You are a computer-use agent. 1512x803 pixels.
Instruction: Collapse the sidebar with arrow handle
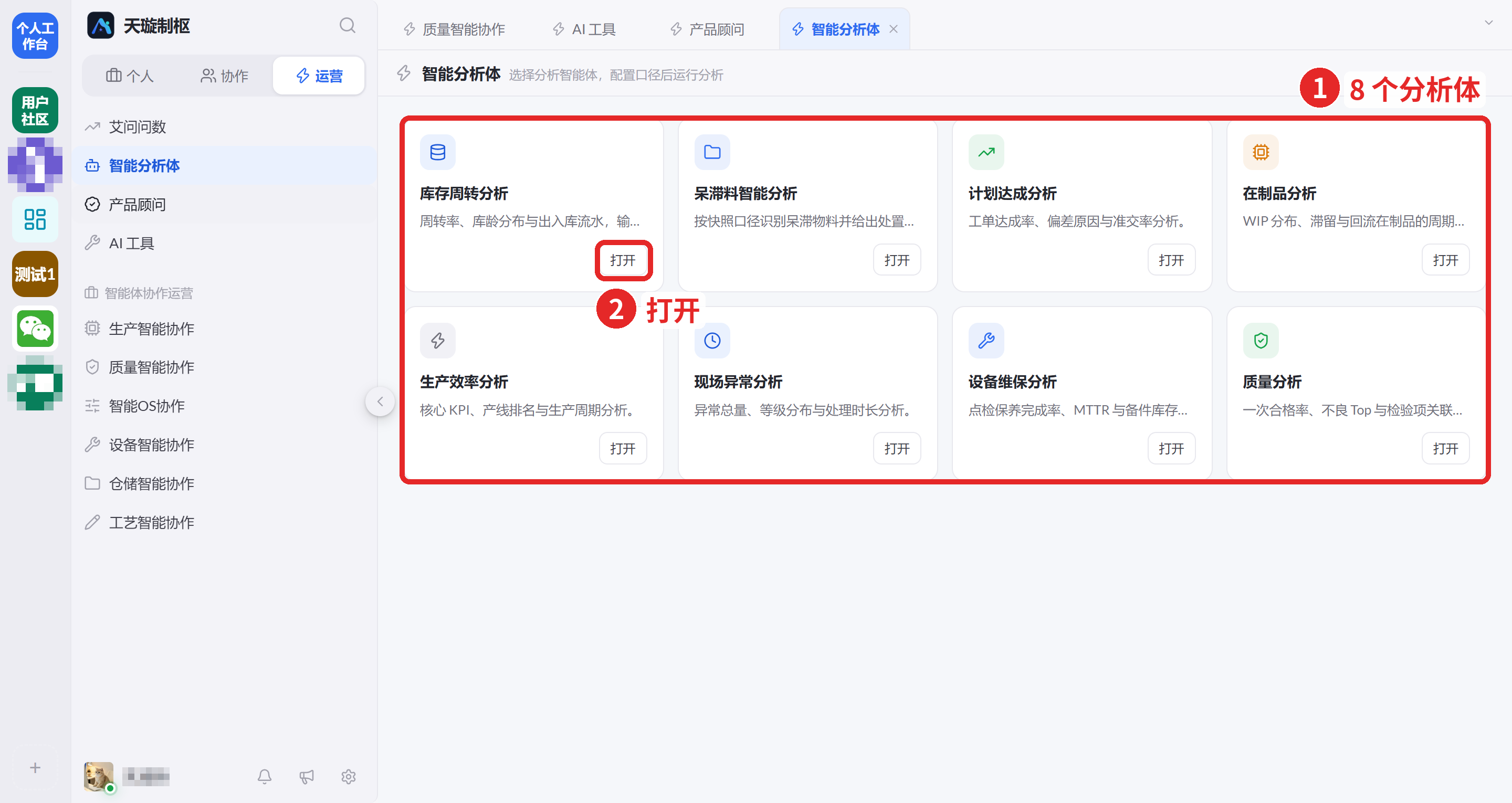click(x=380, y=401)
